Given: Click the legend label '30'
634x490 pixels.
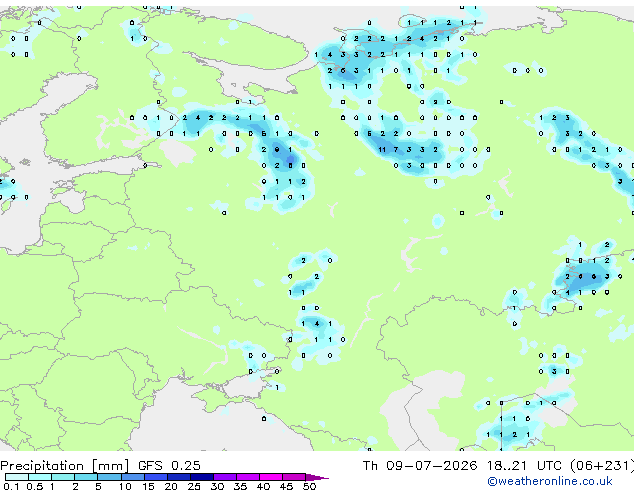Looking at the screenshot, I should coord(217,486).
